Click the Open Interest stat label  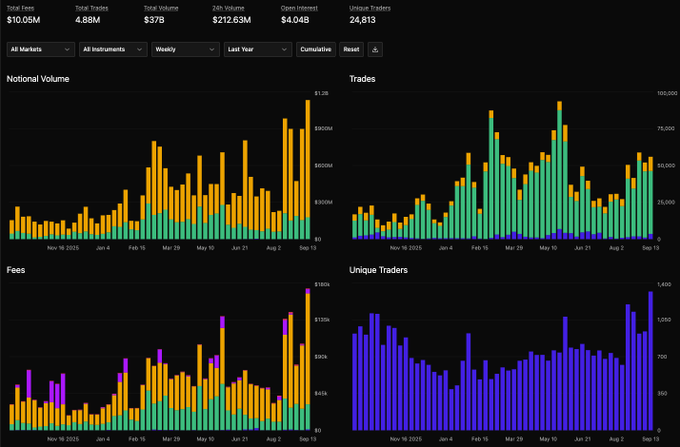pos(299,8)
